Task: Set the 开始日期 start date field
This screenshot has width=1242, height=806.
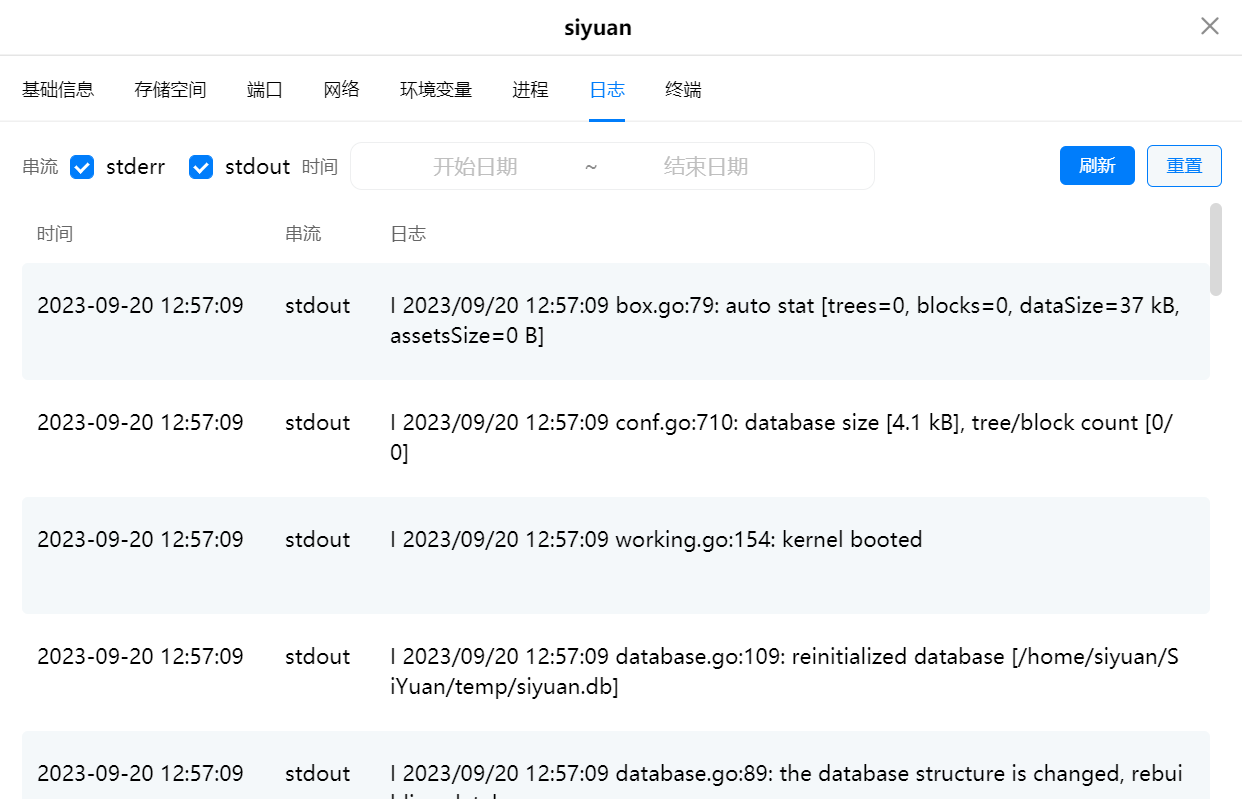Action: click(x=475, y=167)
